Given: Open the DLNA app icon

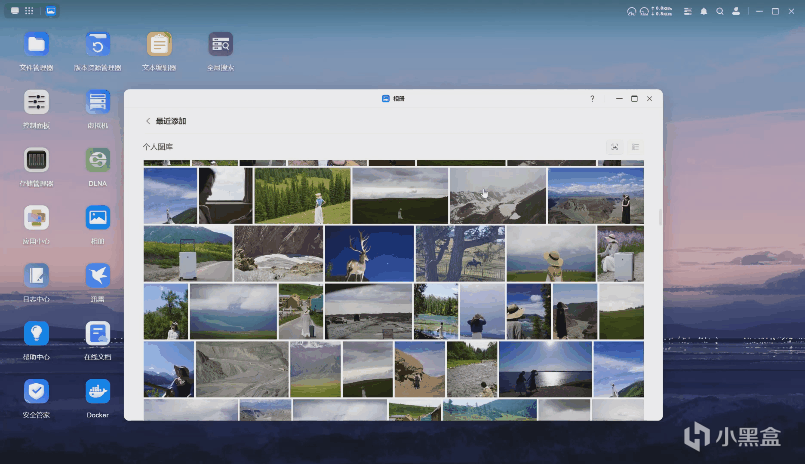Looking at the screenshot, I should [97, 160].
